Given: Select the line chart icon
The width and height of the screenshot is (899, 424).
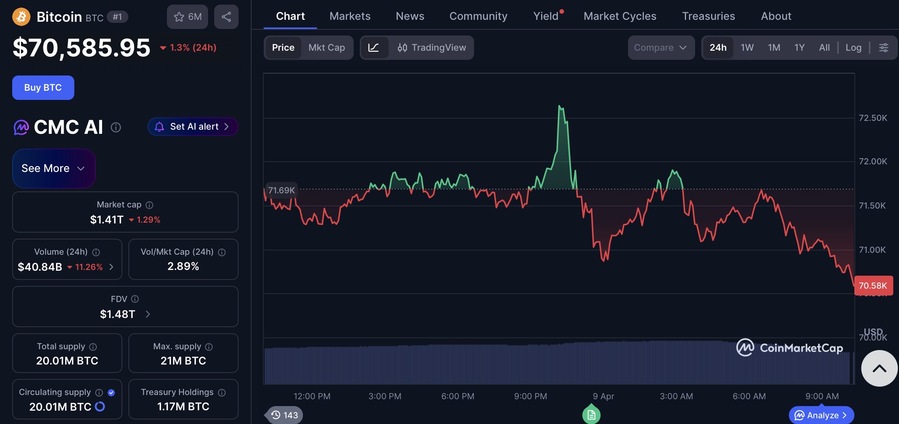Looking at the screenshot, I should 373,47.
